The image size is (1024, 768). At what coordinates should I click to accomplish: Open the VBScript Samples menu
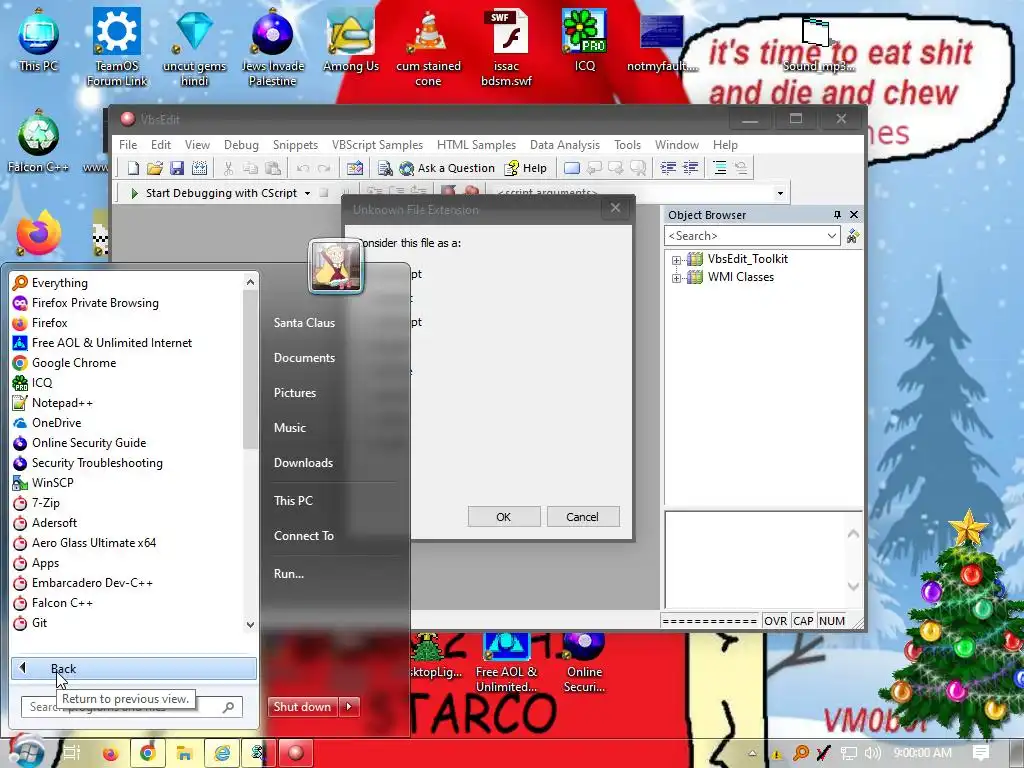pyautogui.click(x=377, y=145)
